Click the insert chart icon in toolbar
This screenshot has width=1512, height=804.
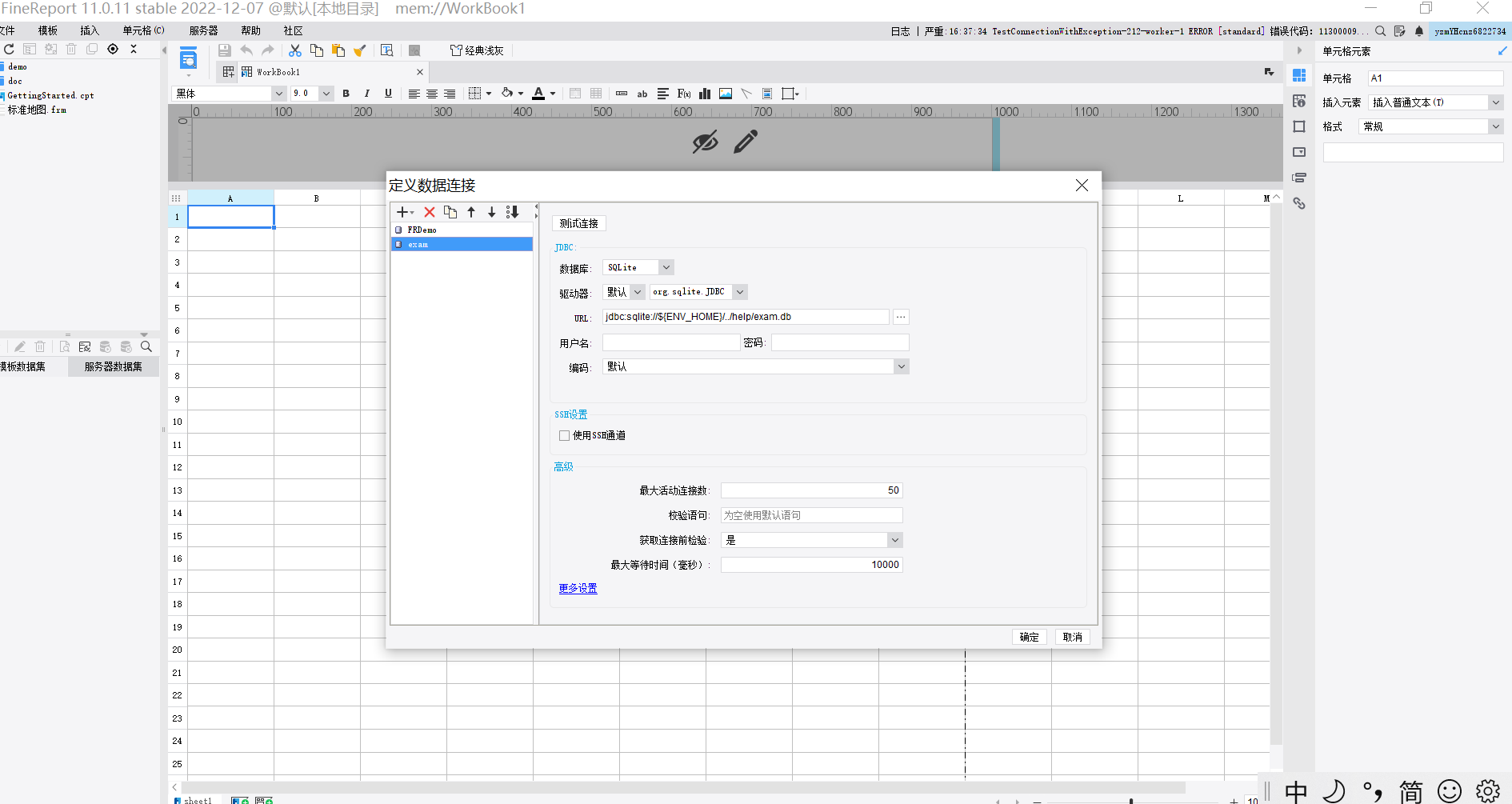705,94
